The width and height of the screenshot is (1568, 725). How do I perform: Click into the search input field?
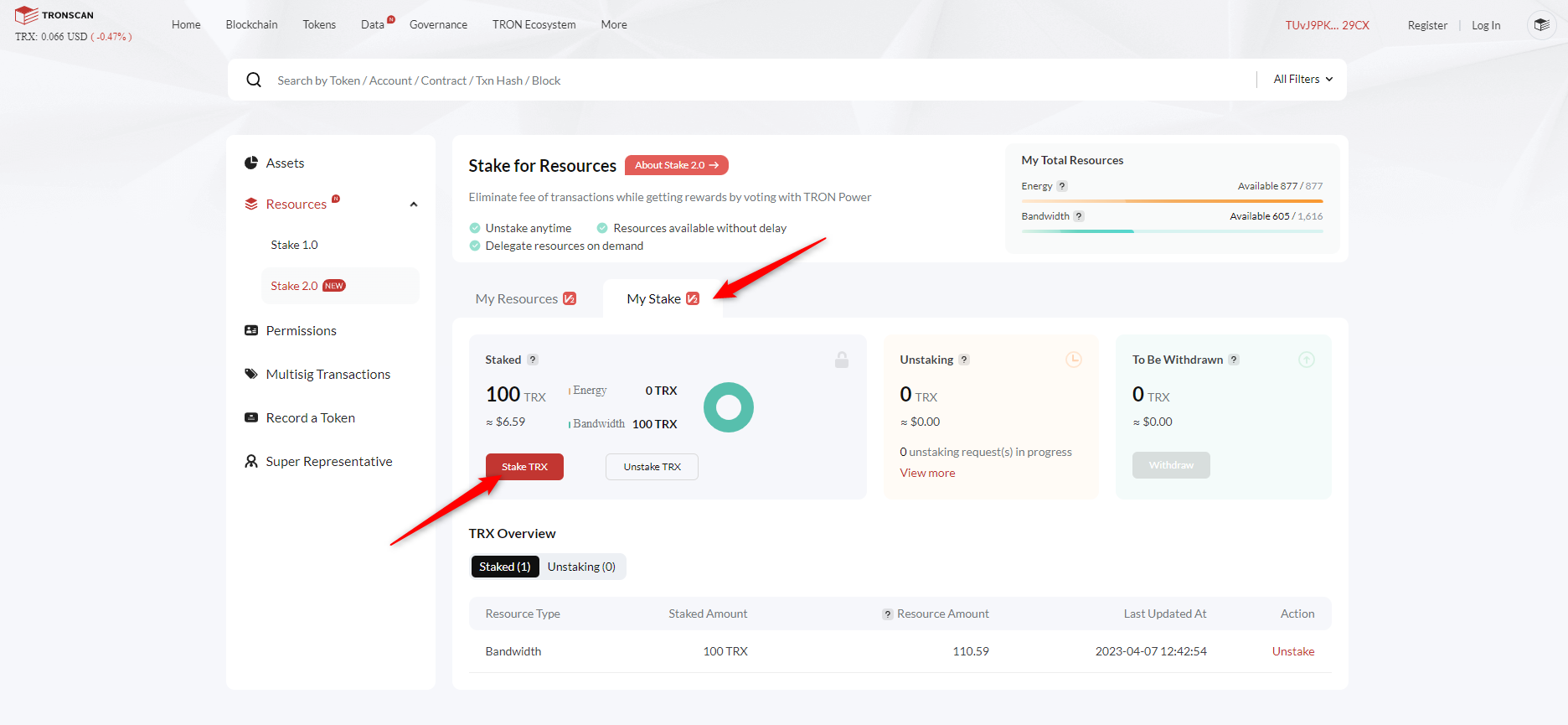coord(754,80)
